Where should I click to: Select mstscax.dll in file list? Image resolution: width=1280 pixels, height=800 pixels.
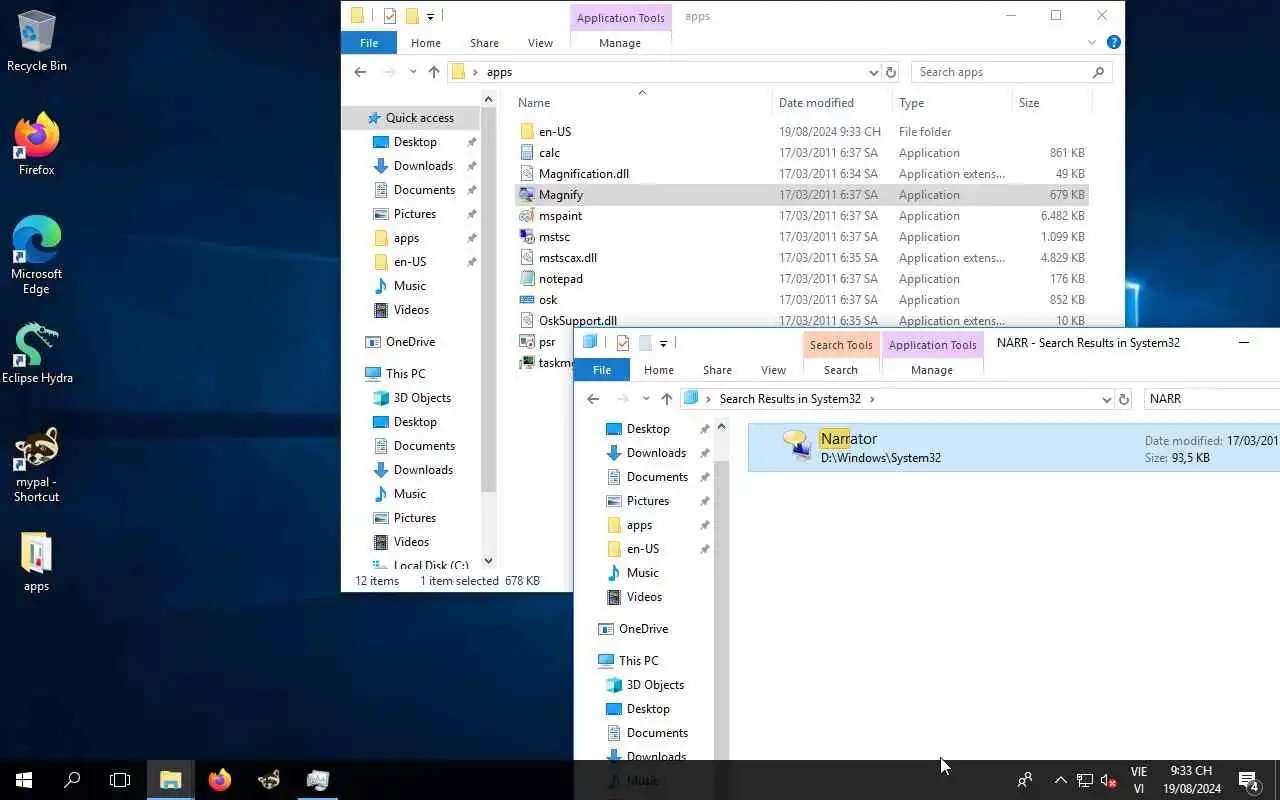pos(567,258)
